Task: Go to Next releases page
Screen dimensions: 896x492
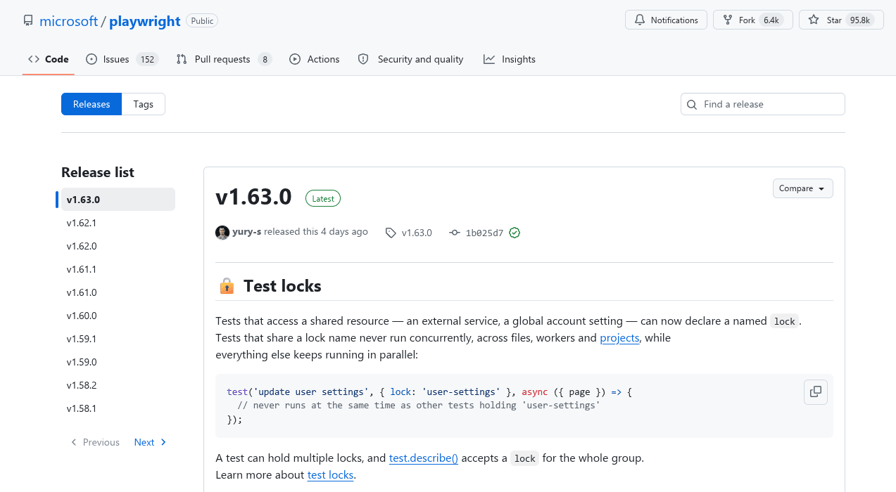Action: (x=150, y=442)
